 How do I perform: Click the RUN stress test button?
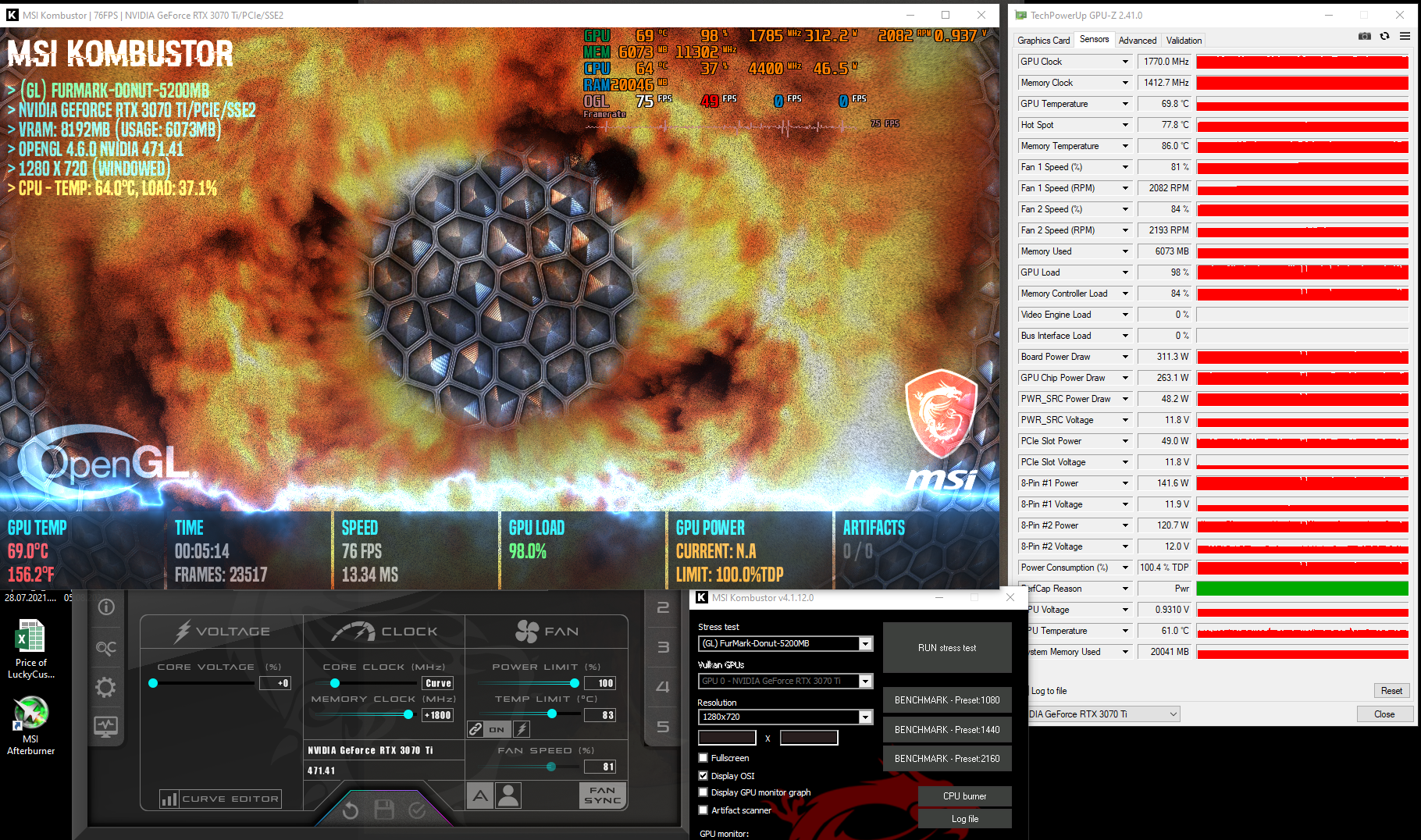947,648
